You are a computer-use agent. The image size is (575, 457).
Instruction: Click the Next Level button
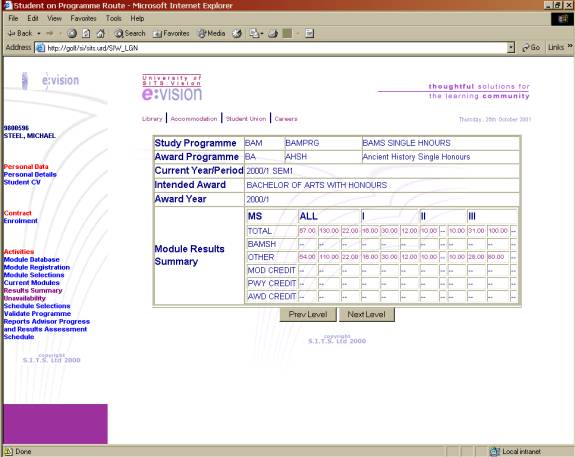click(367, 315)
